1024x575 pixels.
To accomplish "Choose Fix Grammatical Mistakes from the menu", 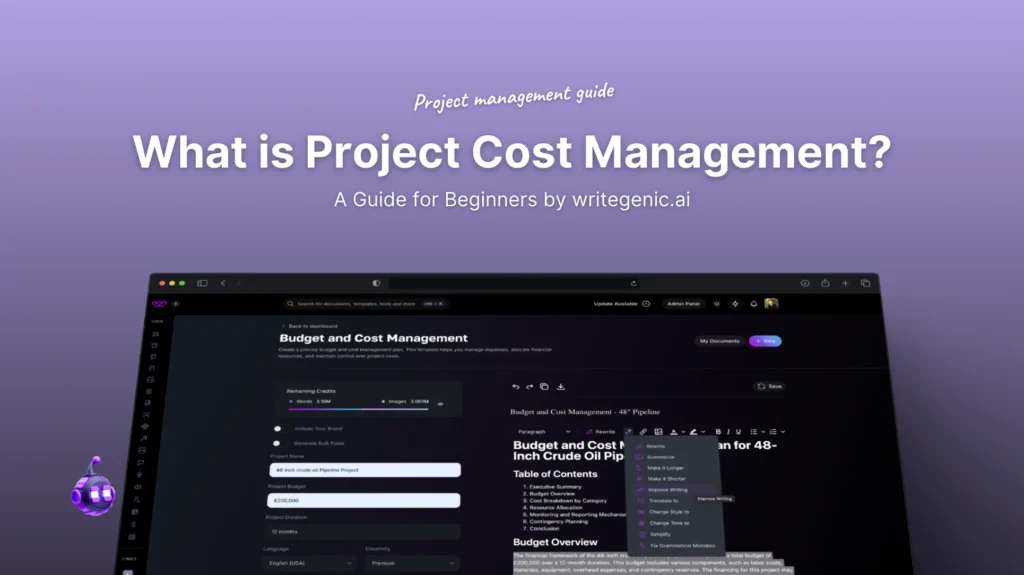I will coord(682,546).
